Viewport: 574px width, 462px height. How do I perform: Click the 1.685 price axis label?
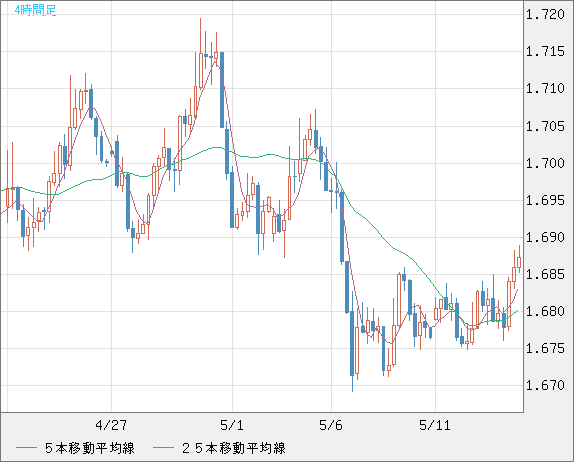coord(545,274)
